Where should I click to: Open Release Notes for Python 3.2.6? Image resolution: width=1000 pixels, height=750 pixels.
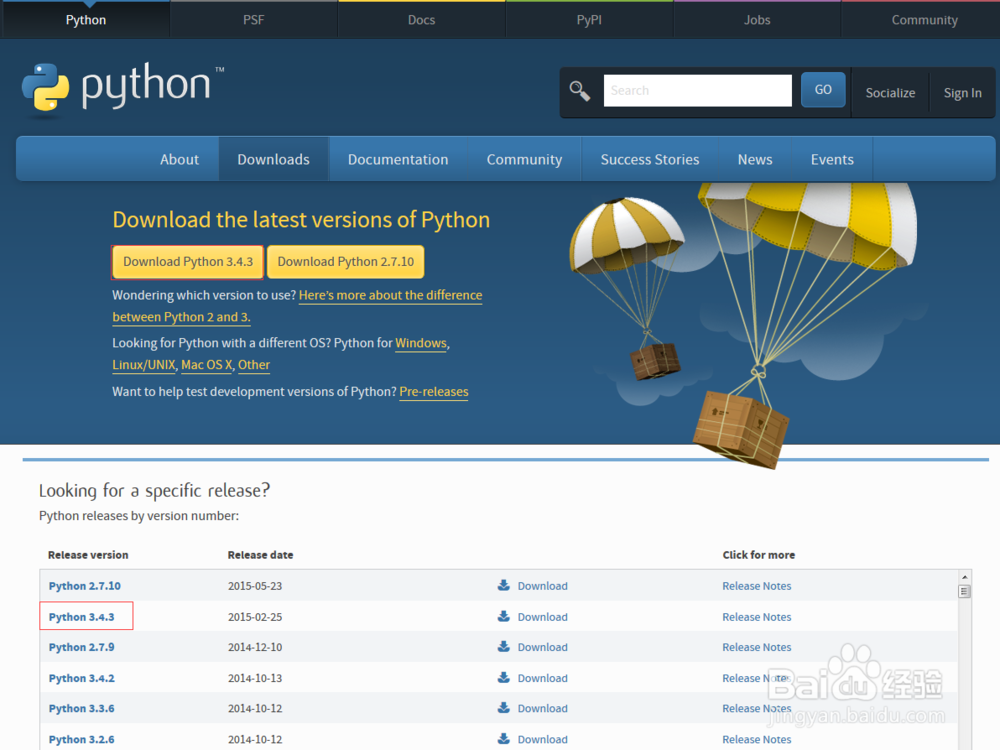tap(756, 739)
